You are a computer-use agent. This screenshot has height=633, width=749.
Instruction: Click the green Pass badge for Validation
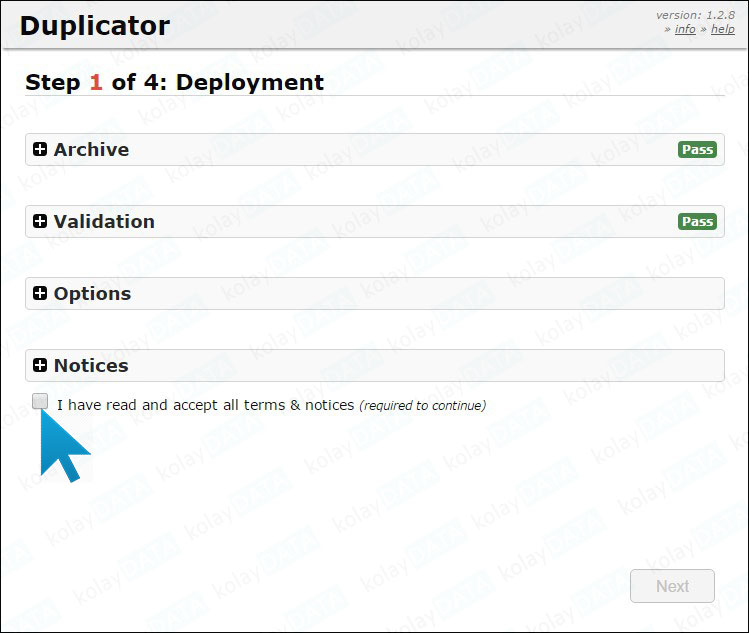coord(697,222)
